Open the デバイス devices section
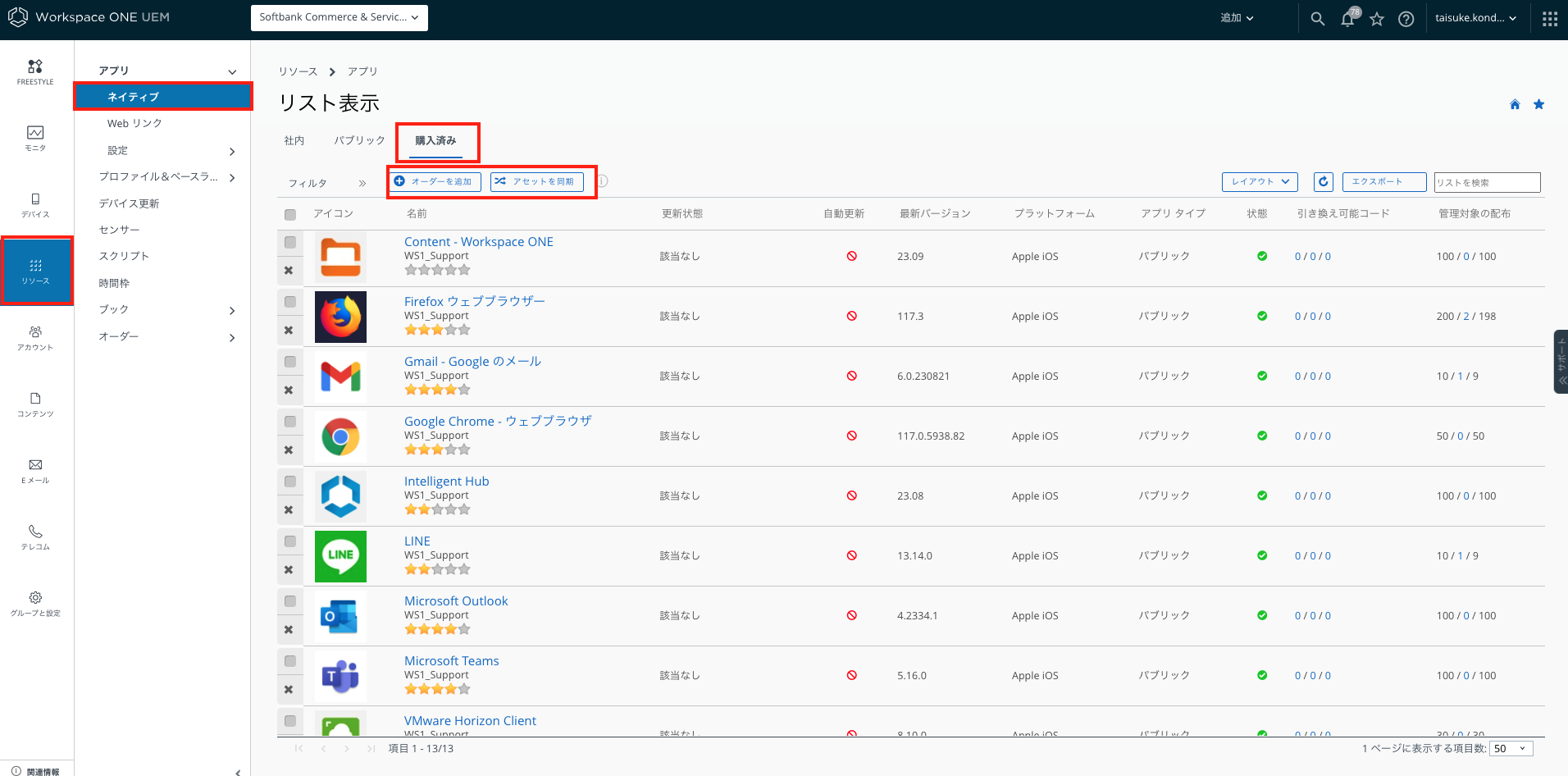This screenshot has width=1568, height=776. click(35, 205)
